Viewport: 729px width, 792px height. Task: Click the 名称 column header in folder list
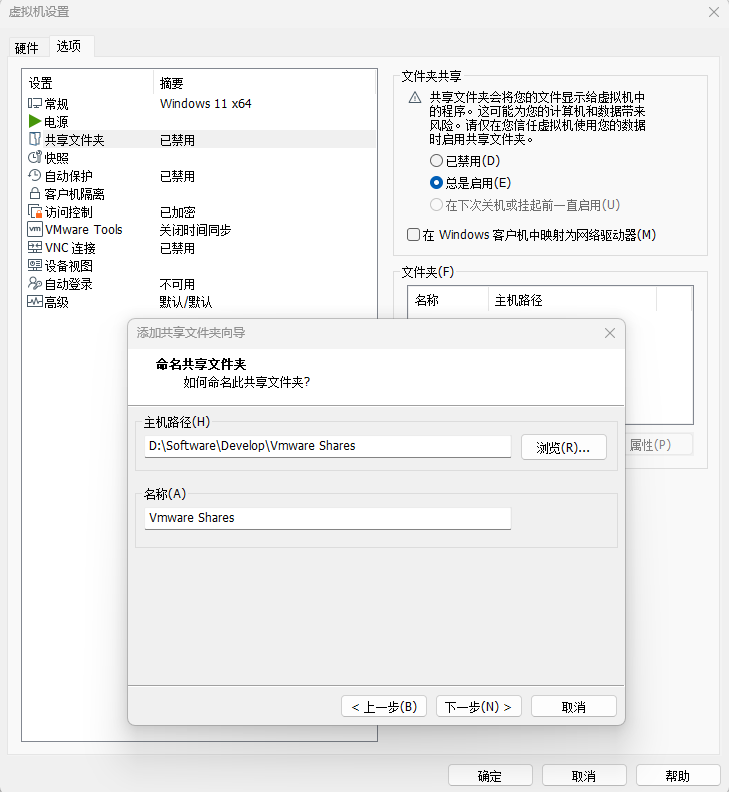pyautogui.click(x=448, y=300)
